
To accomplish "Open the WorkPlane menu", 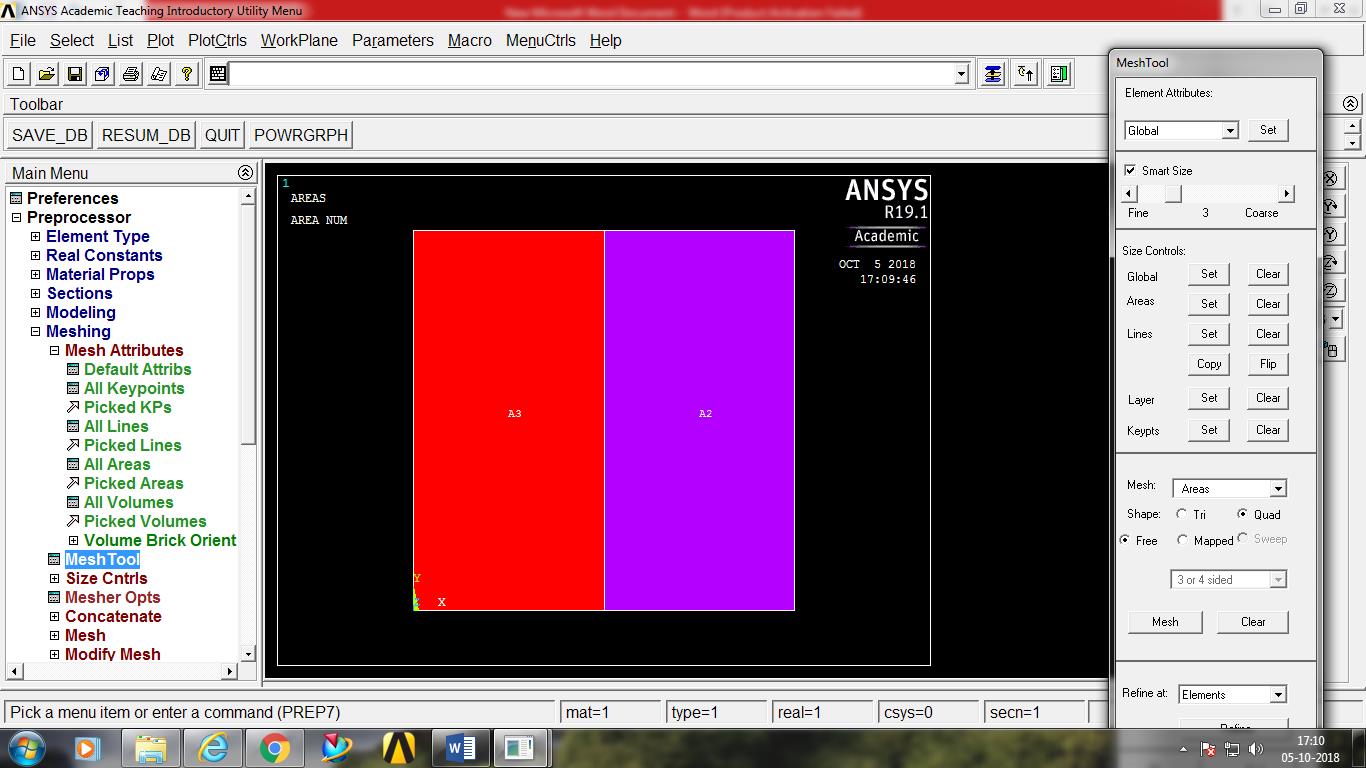I will pyautogui.click(x=299, y=40).
